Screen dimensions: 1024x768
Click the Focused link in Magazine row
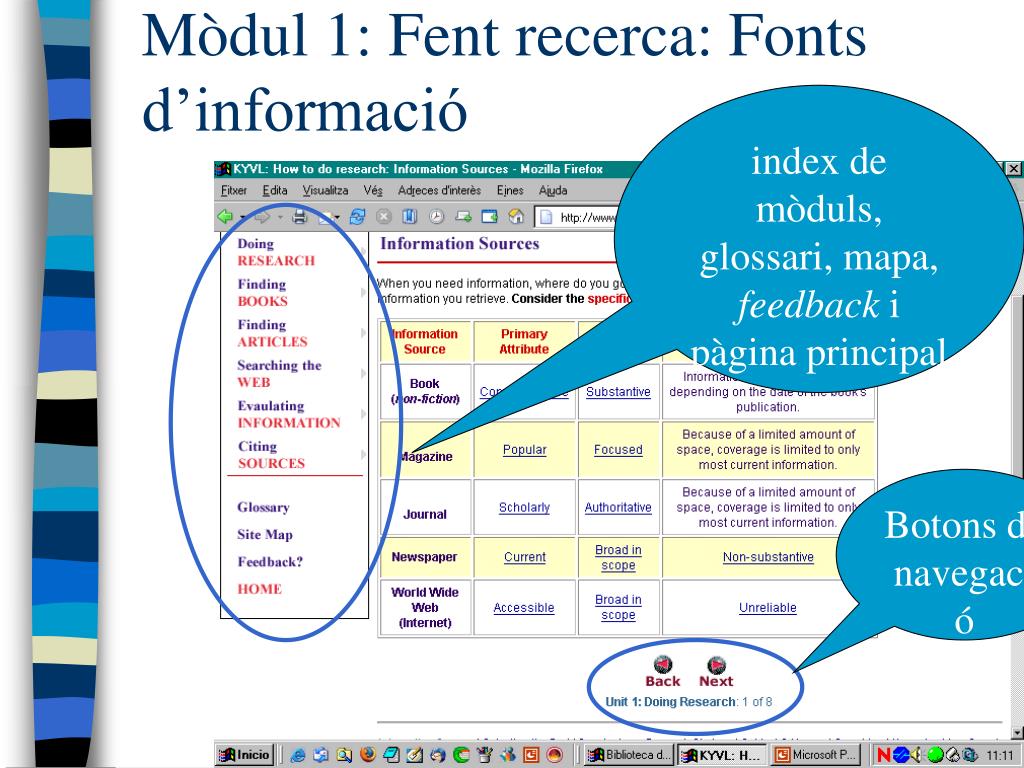618,450
